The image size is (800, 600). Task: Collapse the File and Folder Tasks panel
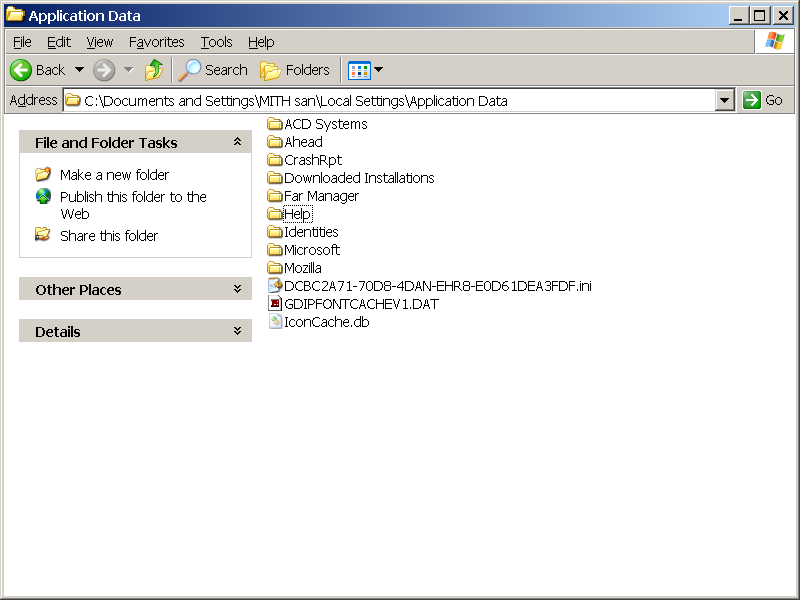tap(237, 142)
